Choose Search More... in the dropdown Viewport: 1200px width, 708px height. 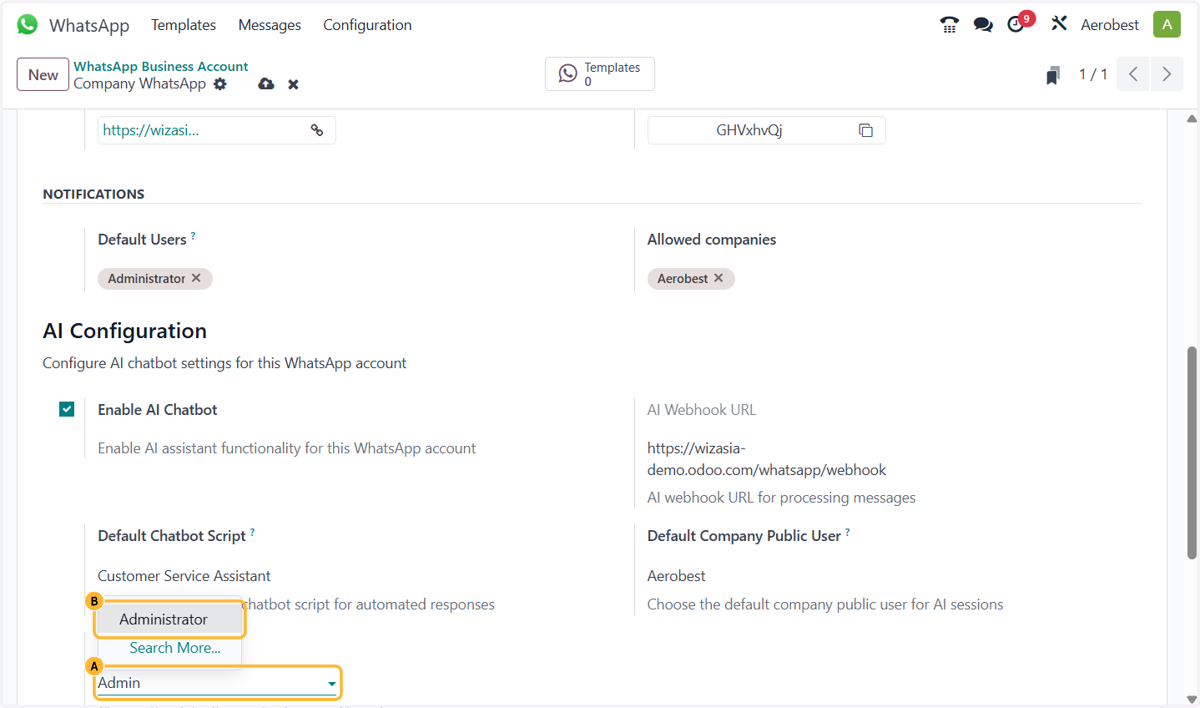(x=174, y=648)
